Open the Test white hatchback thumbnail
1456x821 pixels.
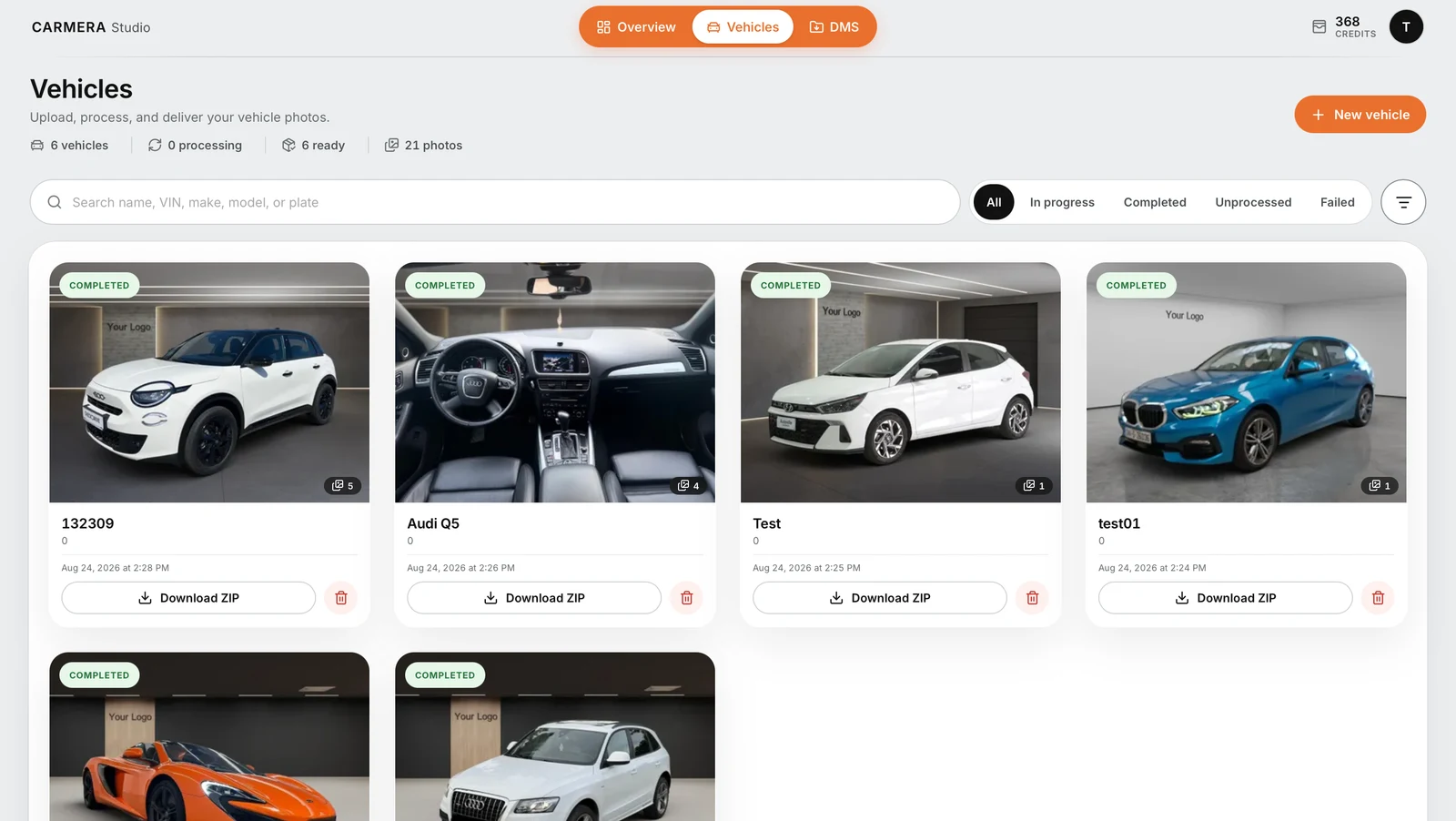pyautogui.click(x=901, y=382)
